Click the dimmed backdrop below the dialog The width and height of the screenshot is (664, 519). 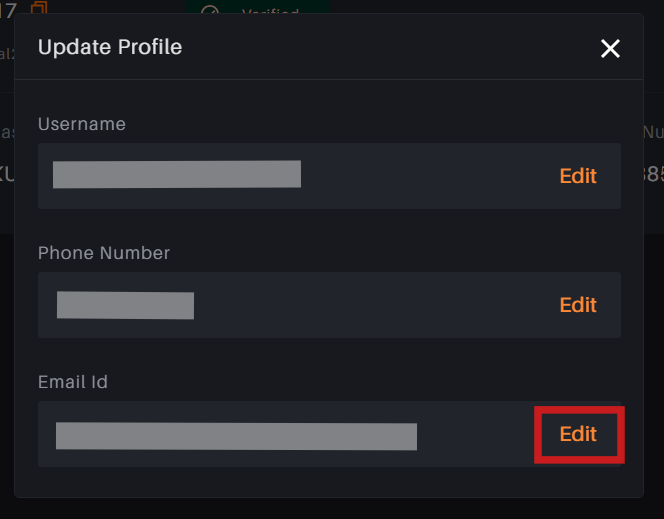[332, 509]
